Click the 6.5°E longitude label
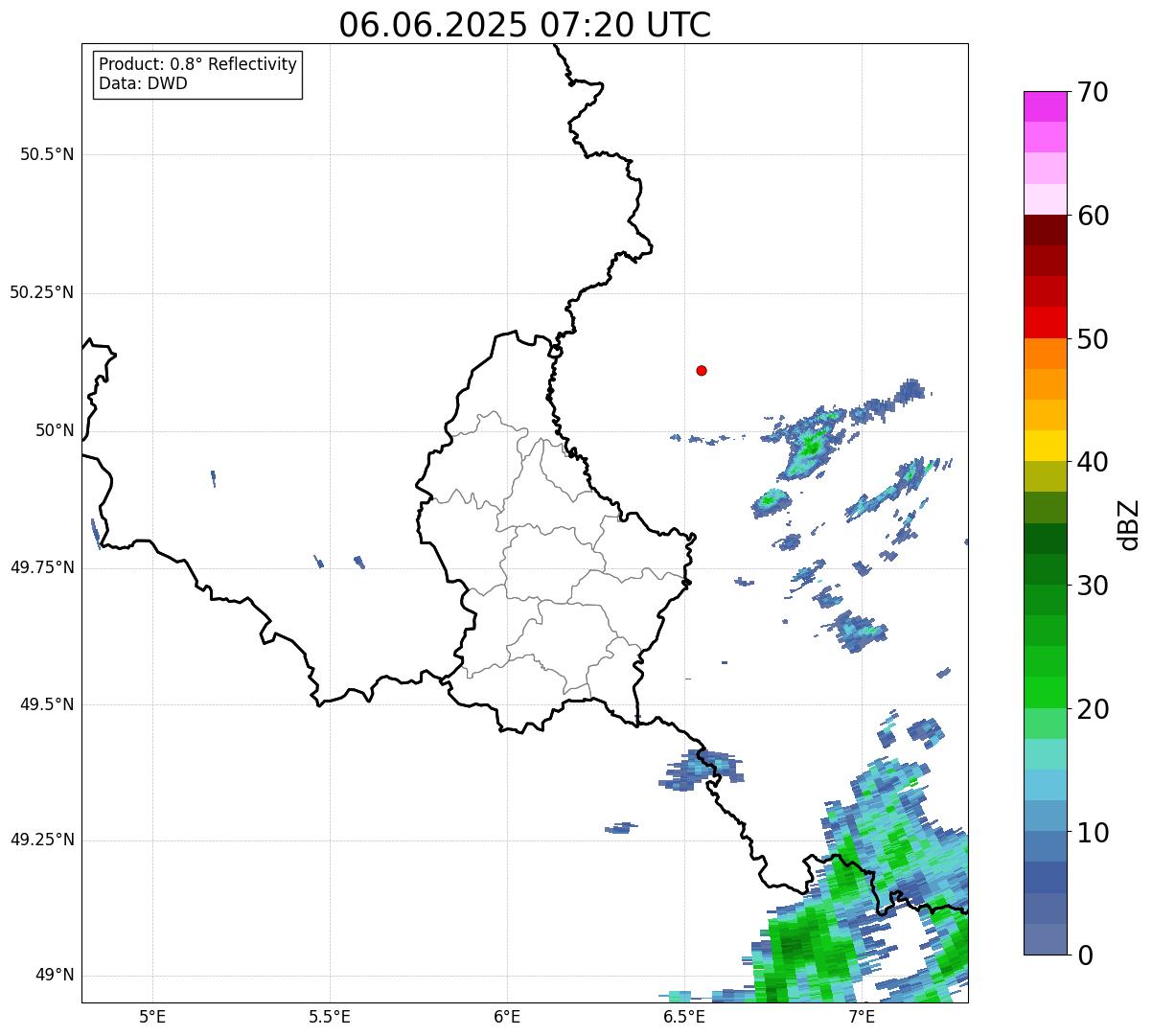 (684, 1016)
